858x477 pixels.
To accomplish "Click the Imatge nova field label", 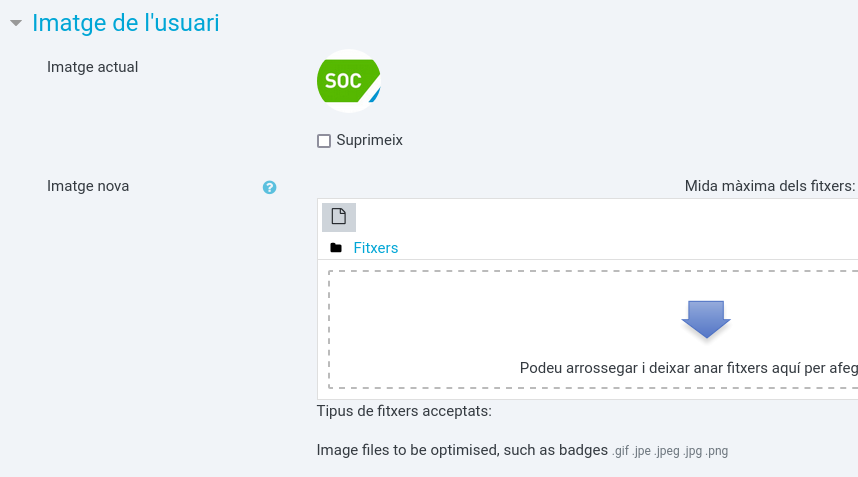I will point(88,186).
